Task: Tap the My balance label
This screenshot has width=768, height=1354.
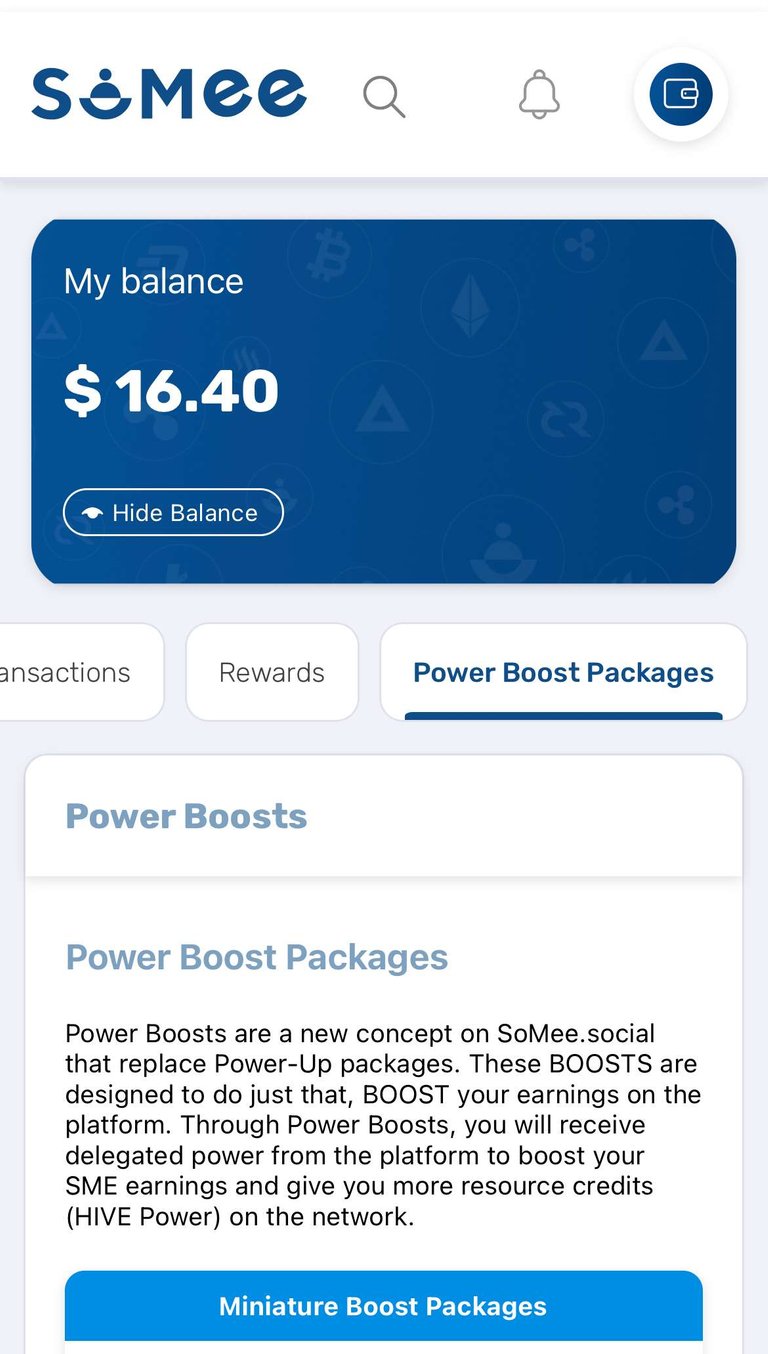Action: click(154, 282)
